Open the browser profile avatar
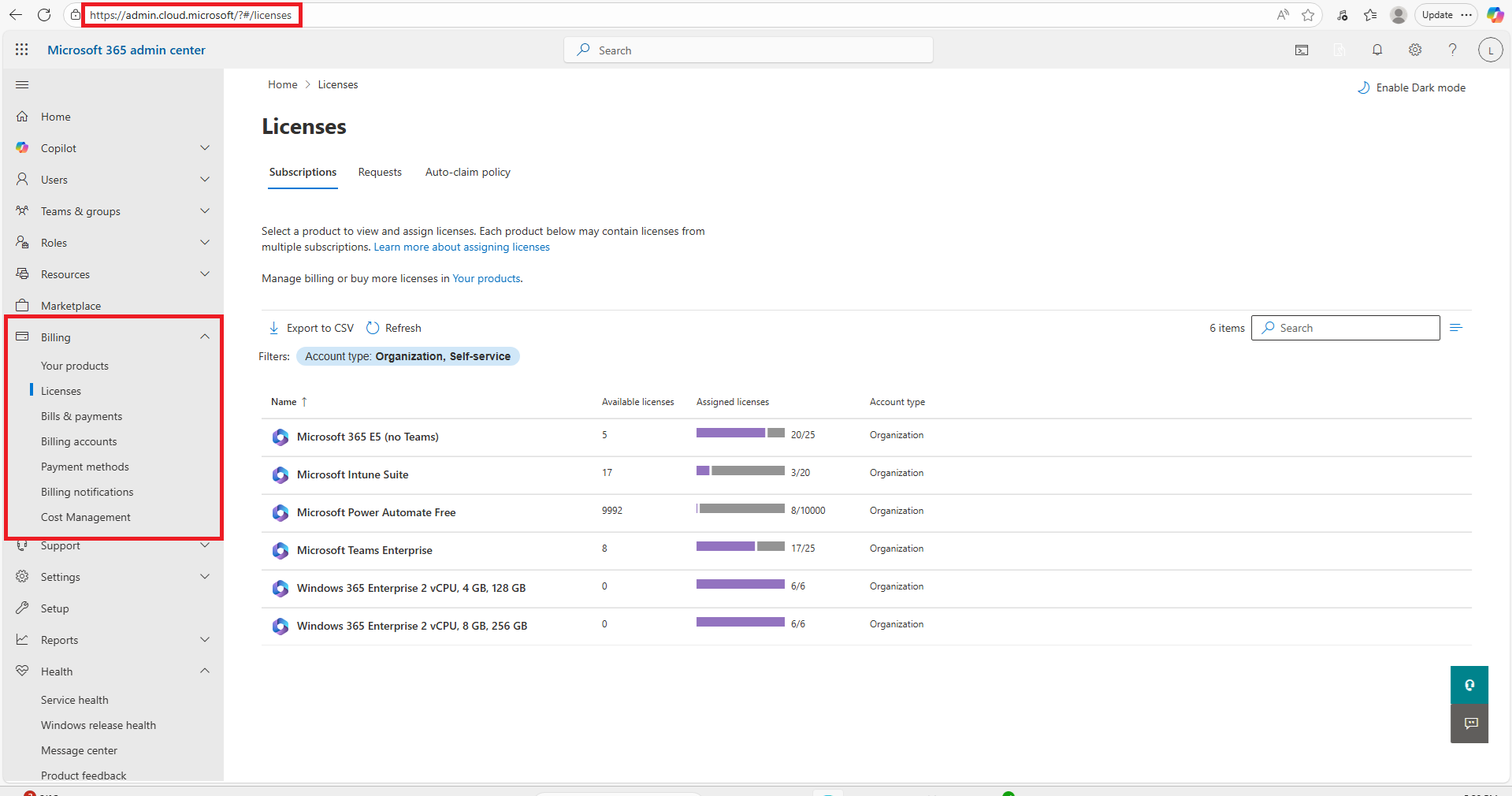Screen dimensions: 1512x796 pos(1399,15)
